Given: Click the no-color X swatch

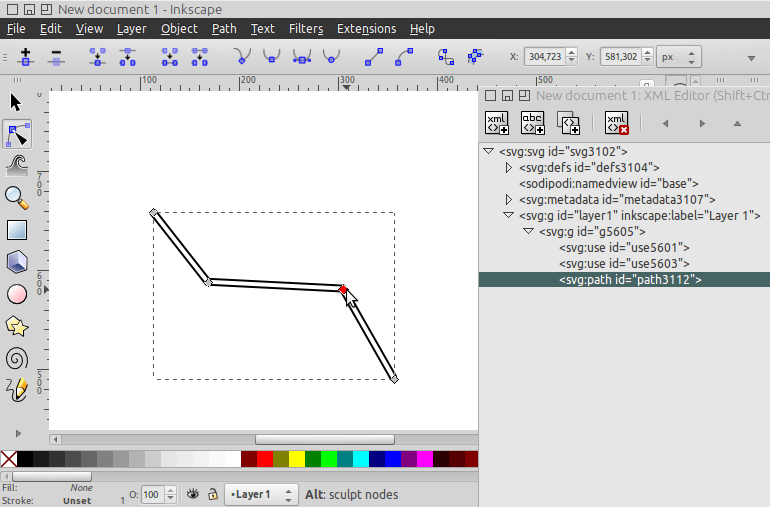Looking at the screenshot, I should [9, 459].
